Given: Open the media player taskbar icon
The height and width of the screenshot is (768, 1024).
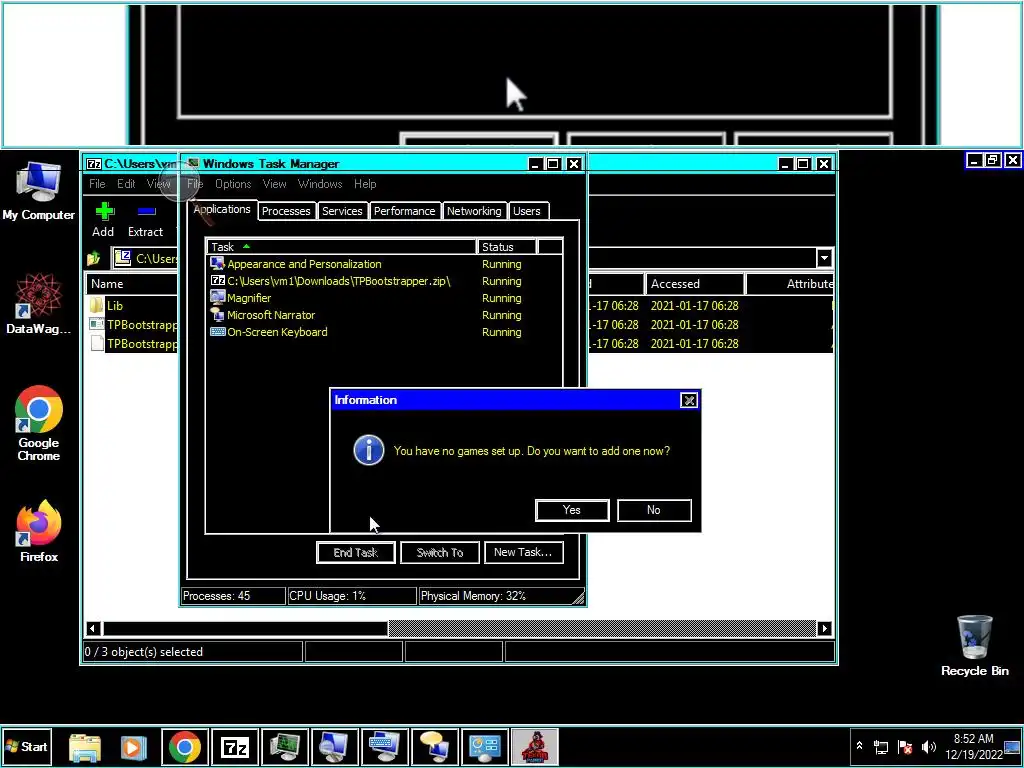Looking at the screenshot, I should pyautogui.click(x=135, y=747).
